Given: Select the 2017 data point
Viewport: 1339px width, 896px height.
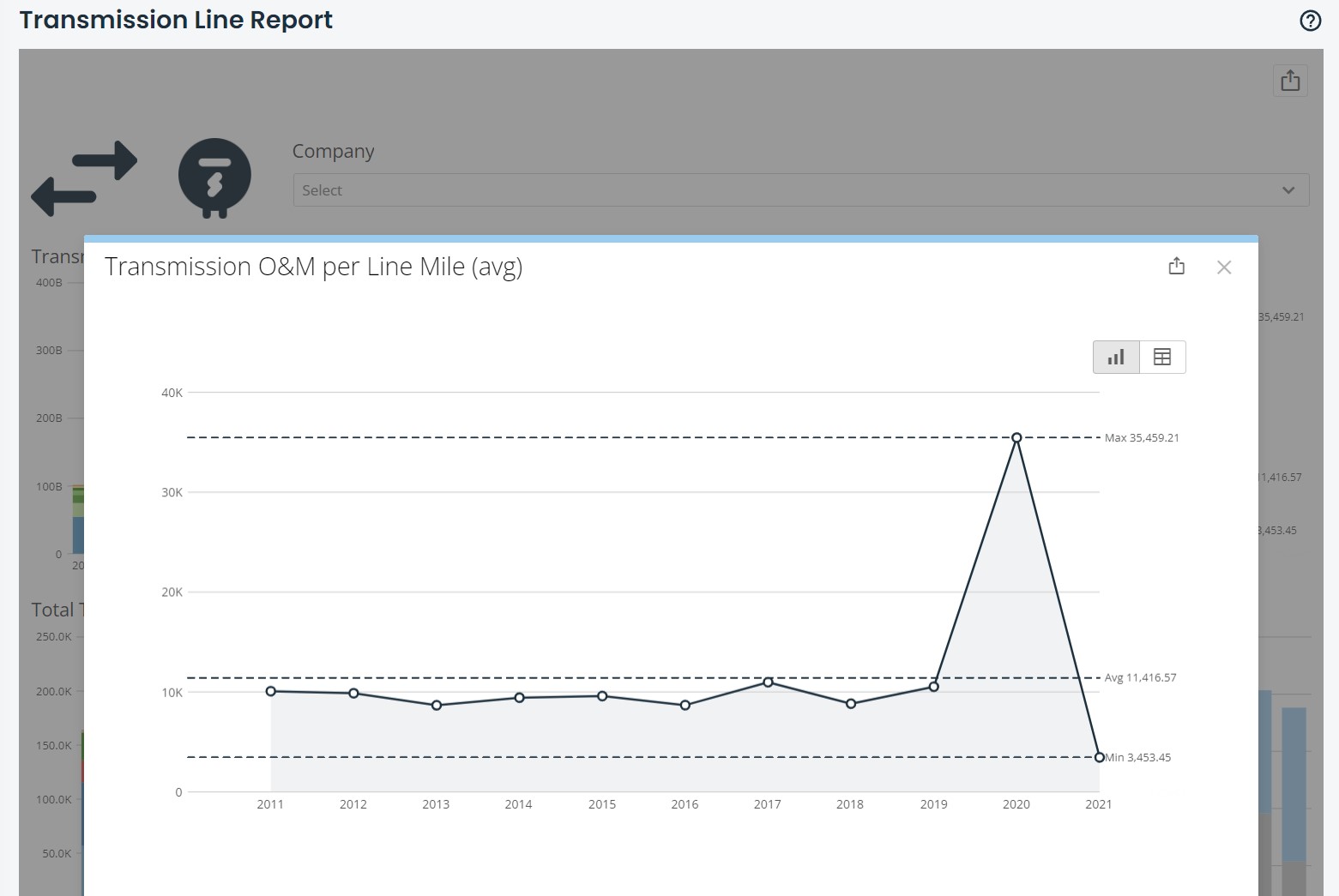Looking at the screenshot, I should (x=768, y=683).
